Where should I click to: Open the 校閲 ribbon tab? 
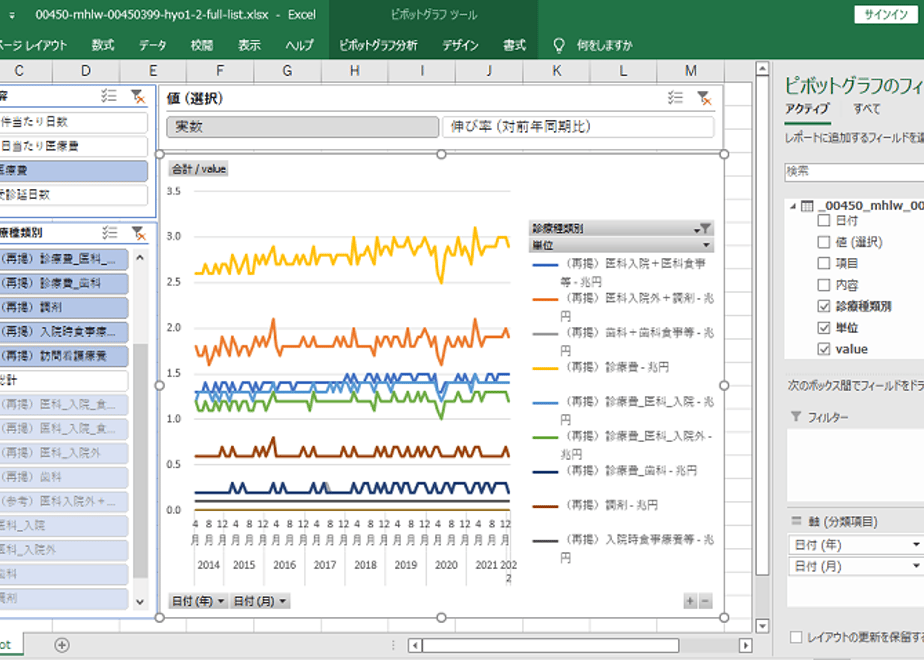[x=202, y=45]
